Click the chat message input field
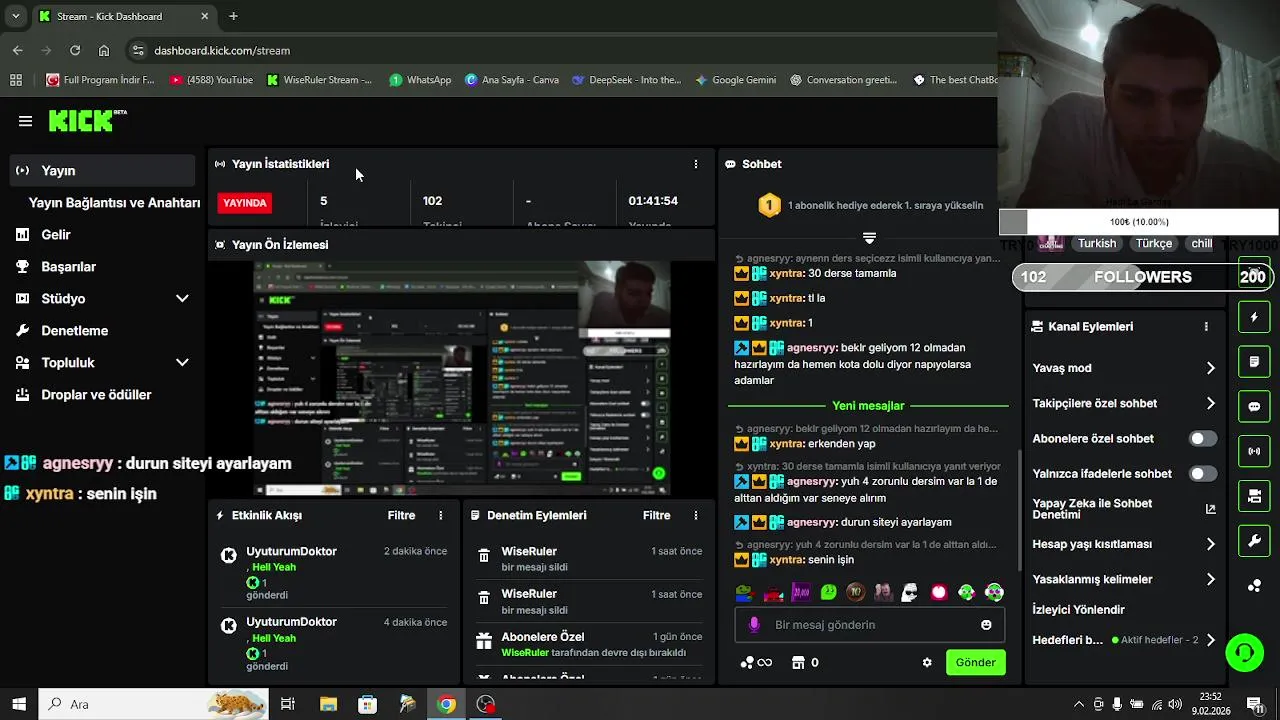The width and height of the screenshot is (1280, 720). (868, 624)
